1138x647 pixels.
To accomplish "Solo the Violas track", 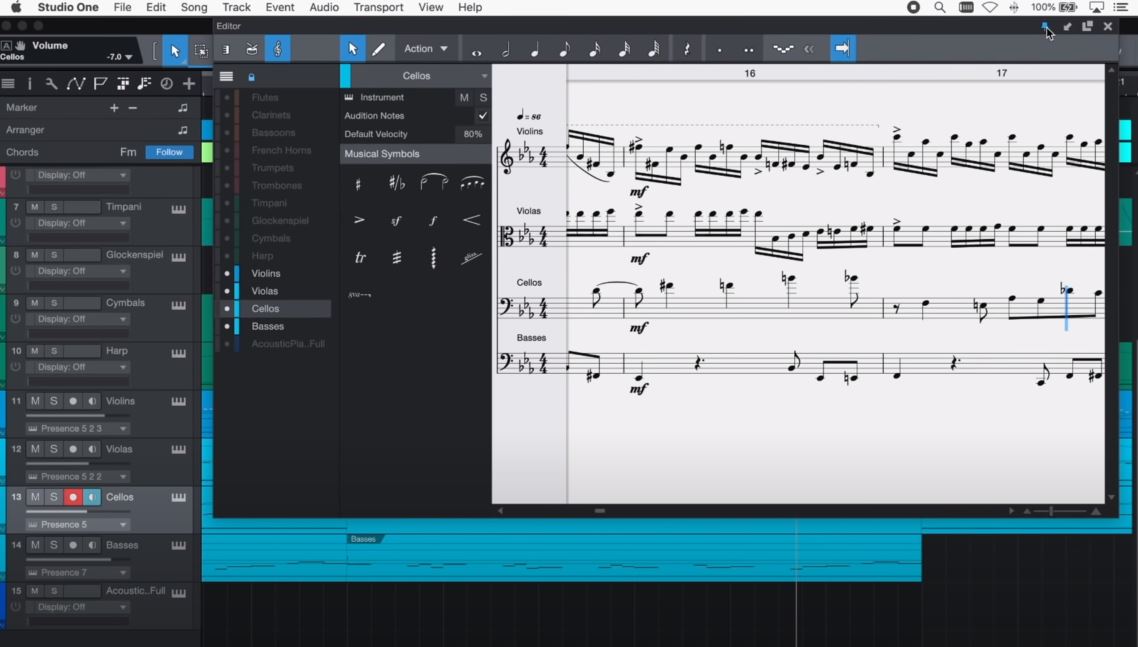I will [54, 449].
